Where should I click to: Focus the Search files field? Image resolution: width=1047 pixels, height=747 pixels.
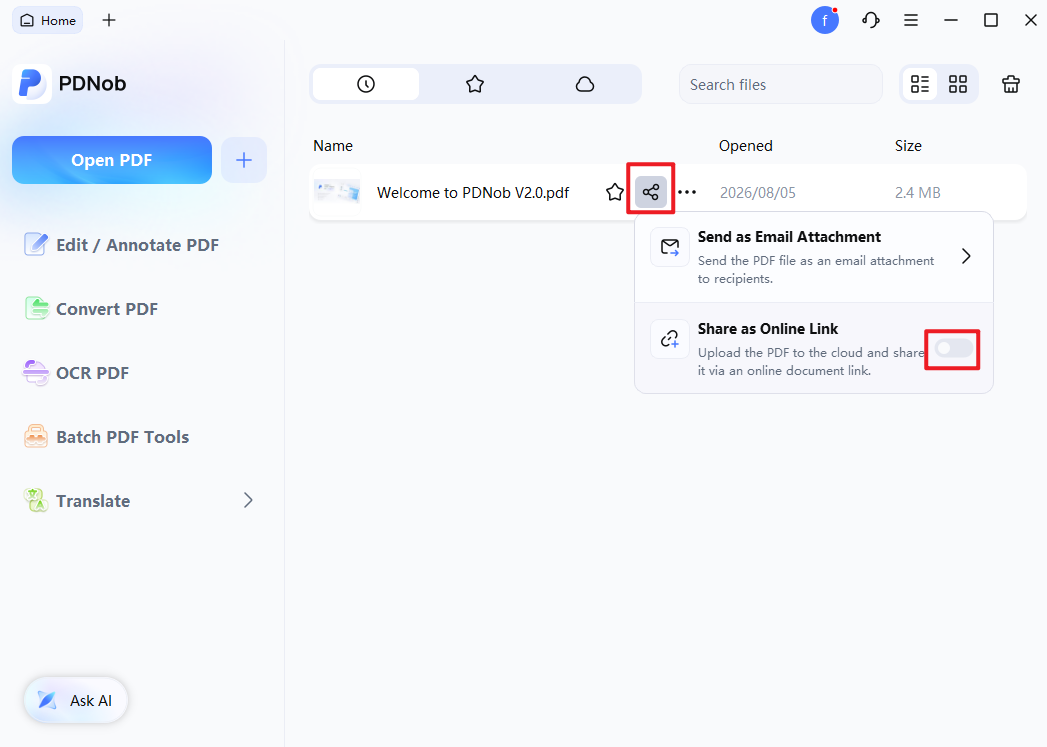click(781, 85)
